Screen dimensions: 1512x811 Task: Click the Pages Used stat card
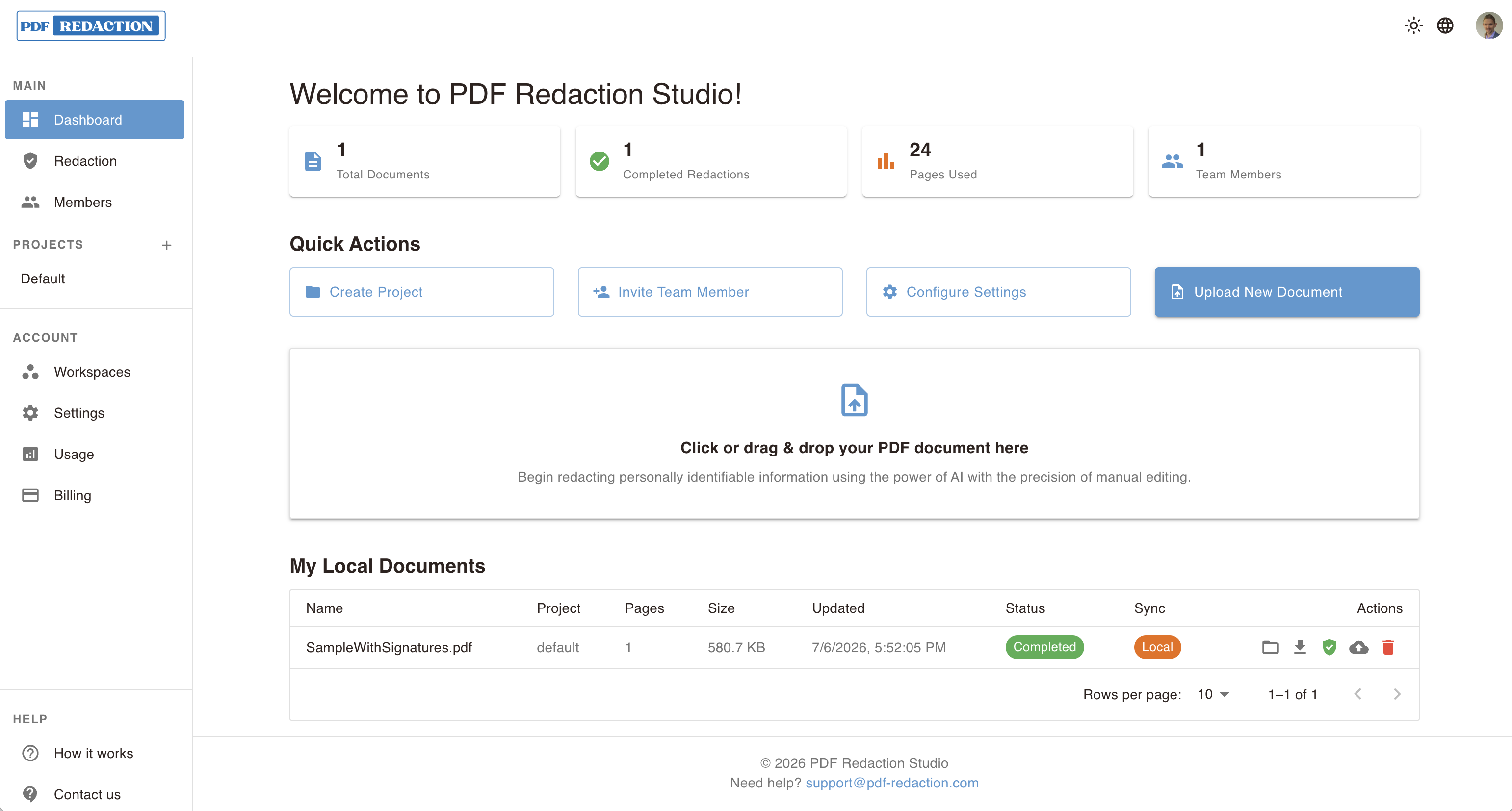click(x=998, y=161)
